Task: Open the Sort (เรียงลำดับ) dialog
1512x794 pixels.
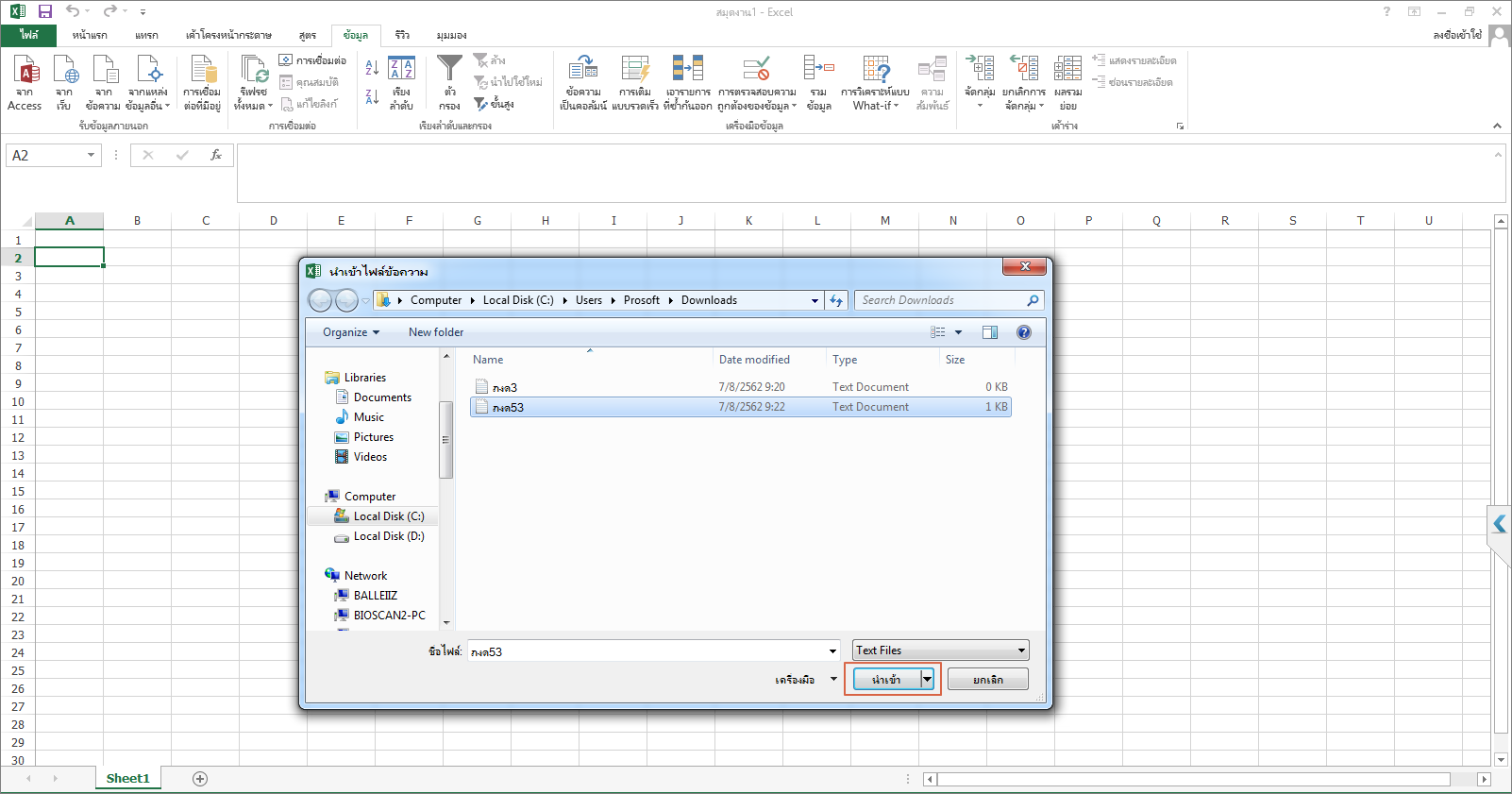Action: pos(401,82)
